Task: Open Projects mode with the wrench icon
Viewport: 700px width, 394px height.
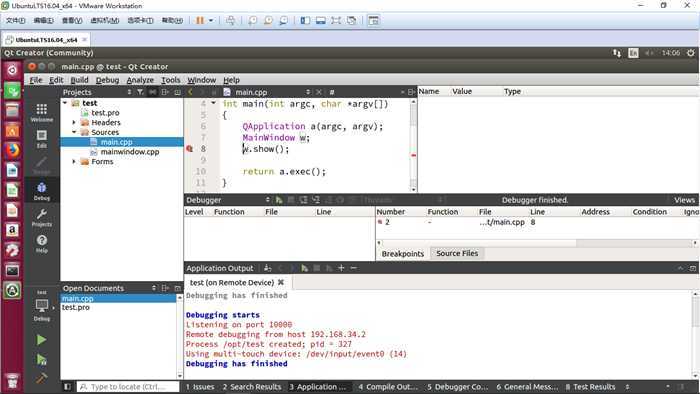Action: (x=42, y=218)
